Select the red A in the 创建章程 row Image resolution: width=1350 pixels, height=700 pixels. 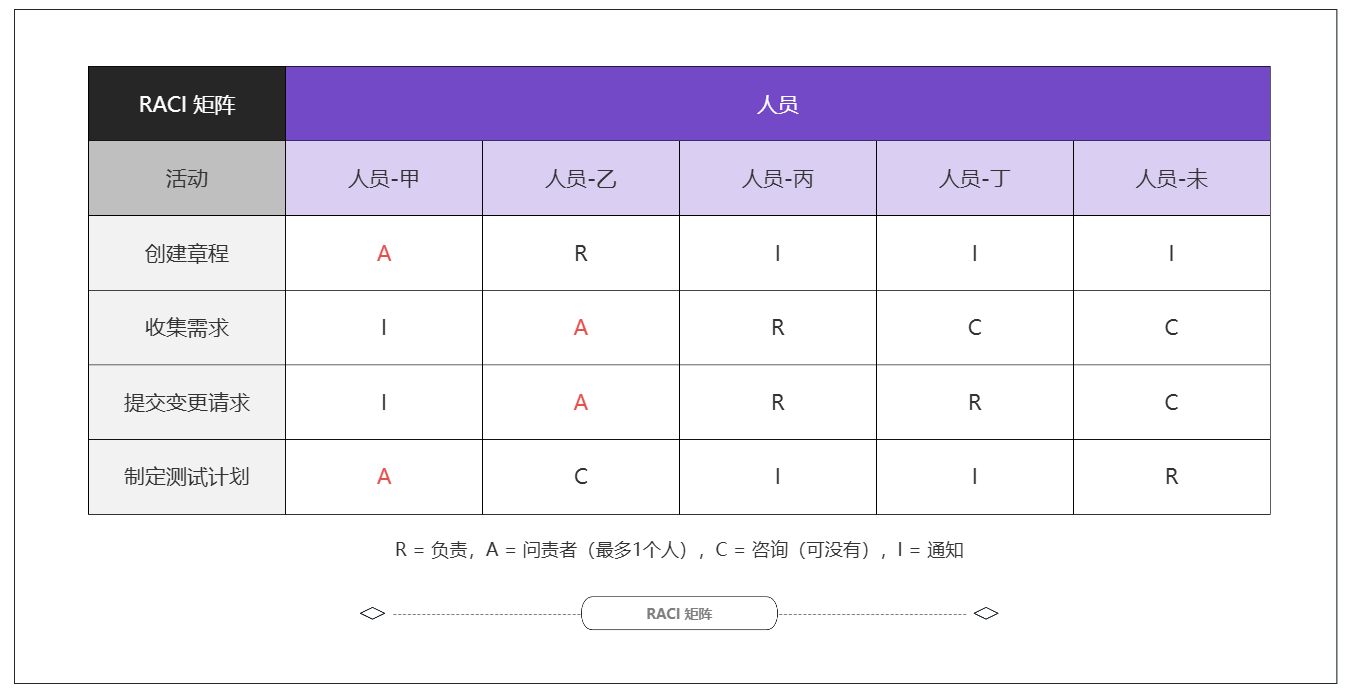point(384,254)
